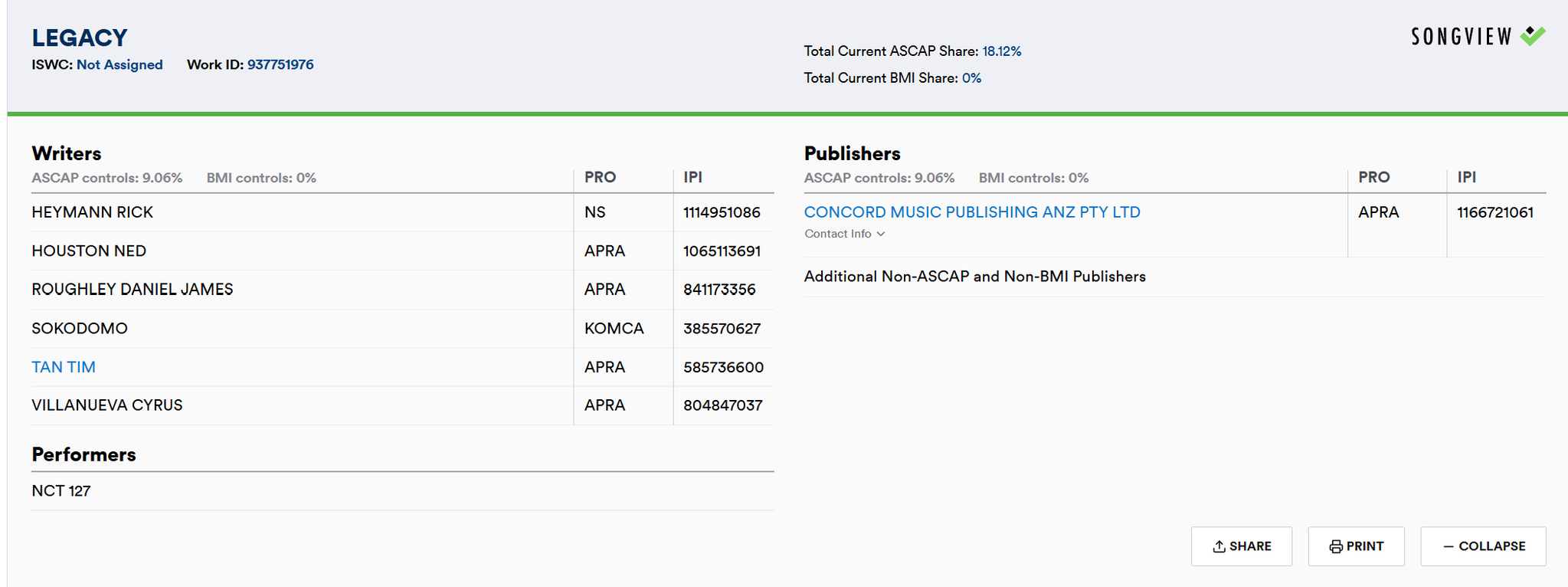Click NS PRO for Heymann Rick
This screenshot has height=587, width=1568.
coord(594,212)
